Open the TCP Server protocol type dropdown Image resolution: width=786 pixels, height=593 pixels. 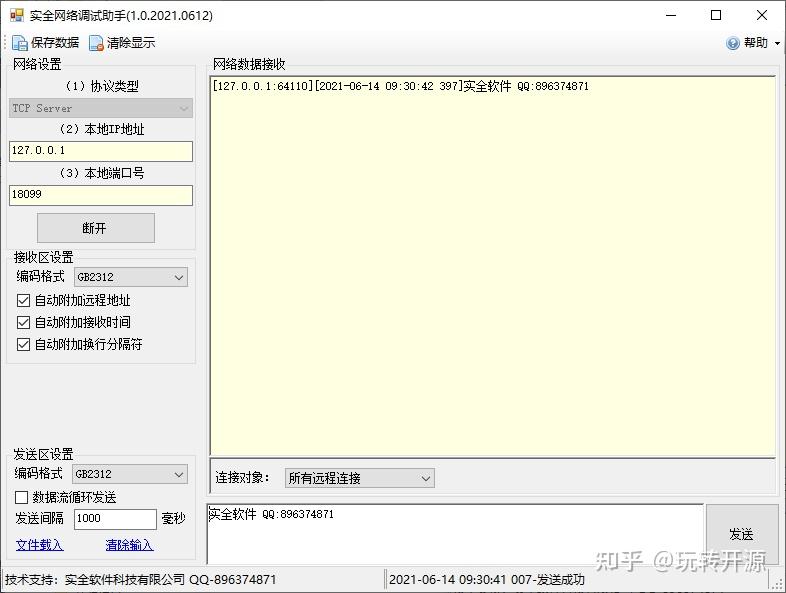click(101, 108)
